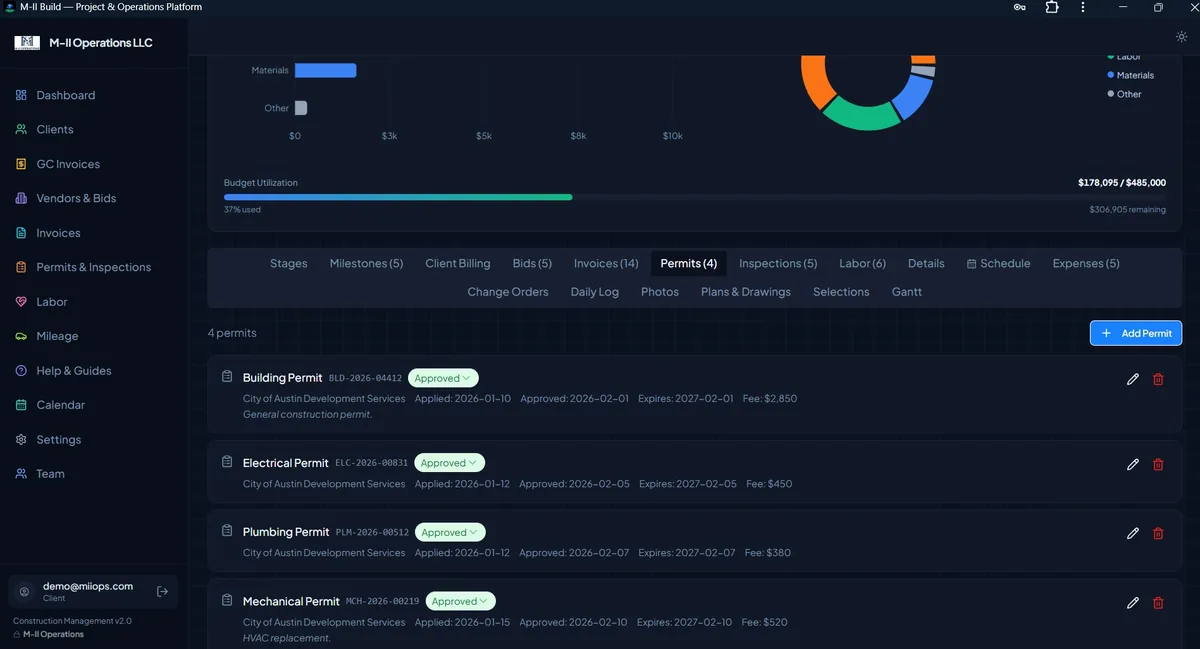The image size is (1200, 649).
Task: Open Building Permit Approved status dropdown
Action: 443,378
